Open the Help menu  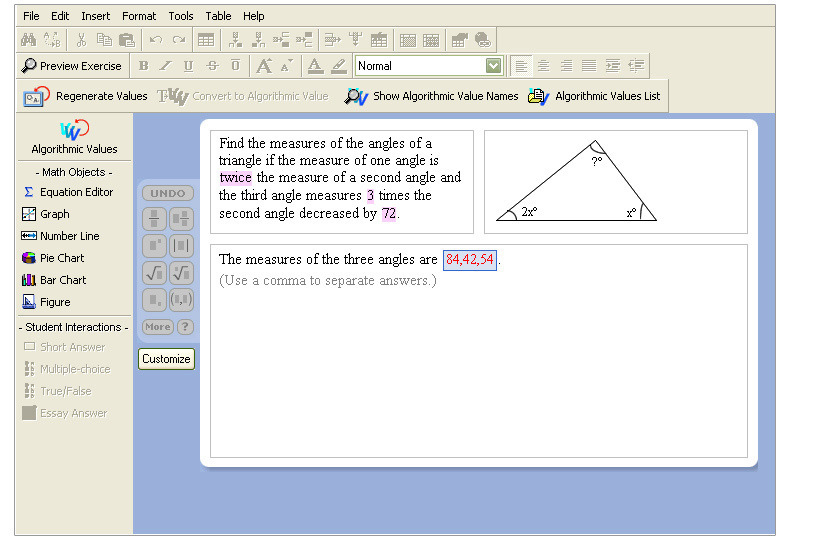pos(253,16)
